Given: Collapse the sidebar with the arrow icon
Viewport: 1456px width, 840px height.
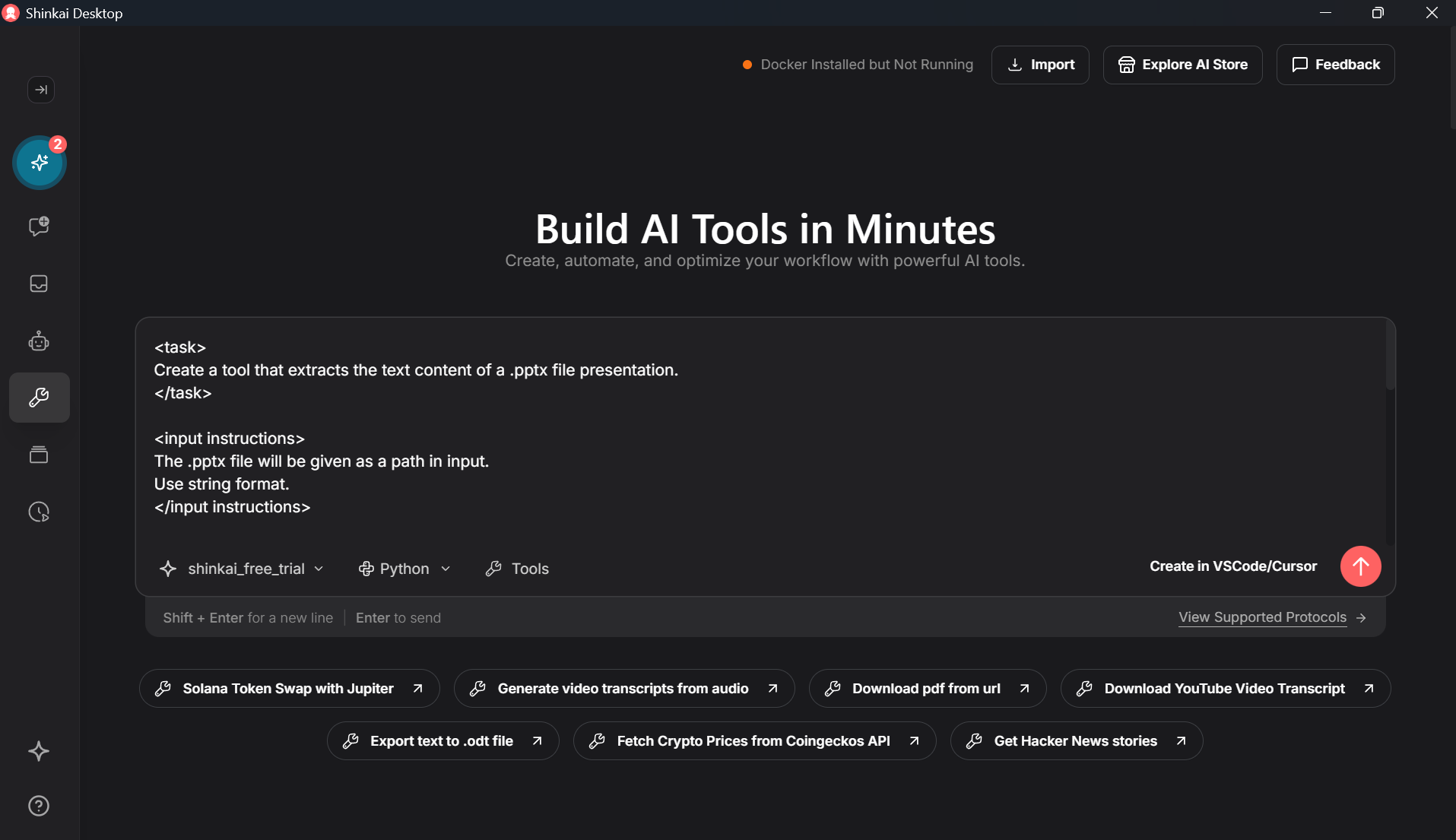Looking at the screenshot, I should (41, 90).
